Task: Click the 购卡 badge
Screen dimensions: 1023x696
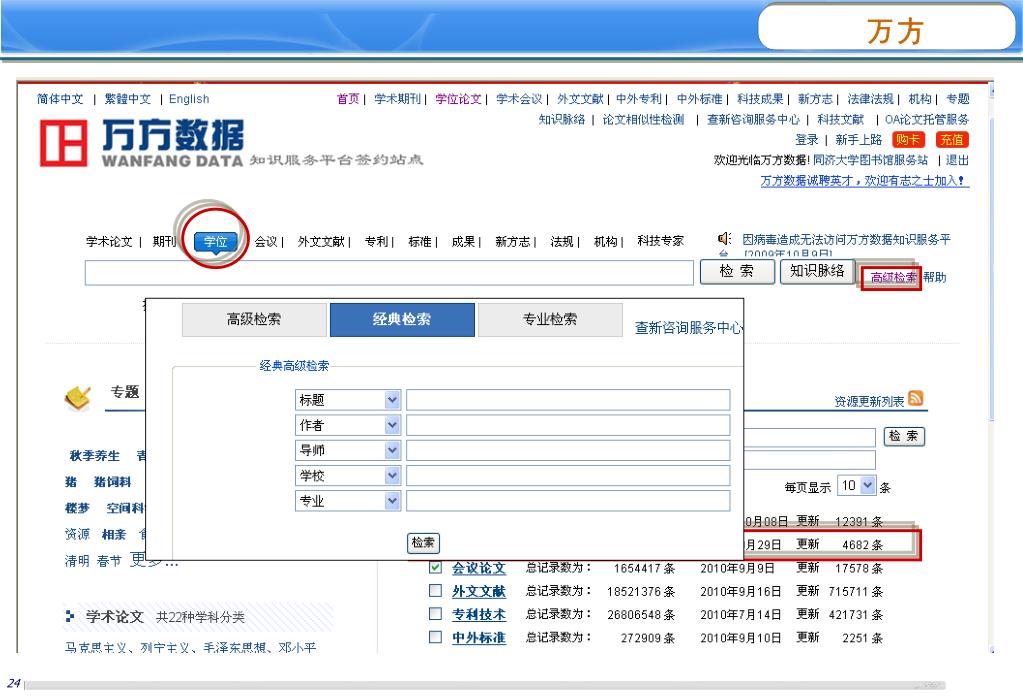Action: [908, 140]
